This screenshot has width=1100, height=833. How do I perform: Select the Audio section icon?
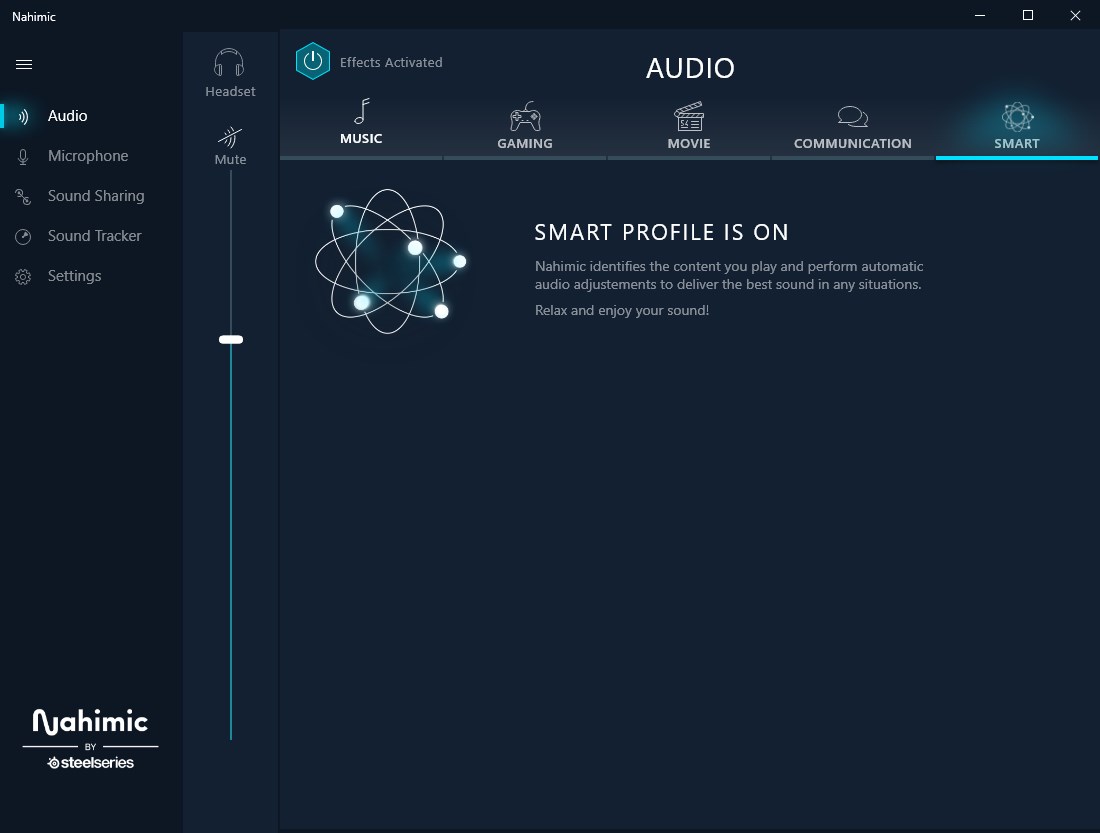click(21, 115)
